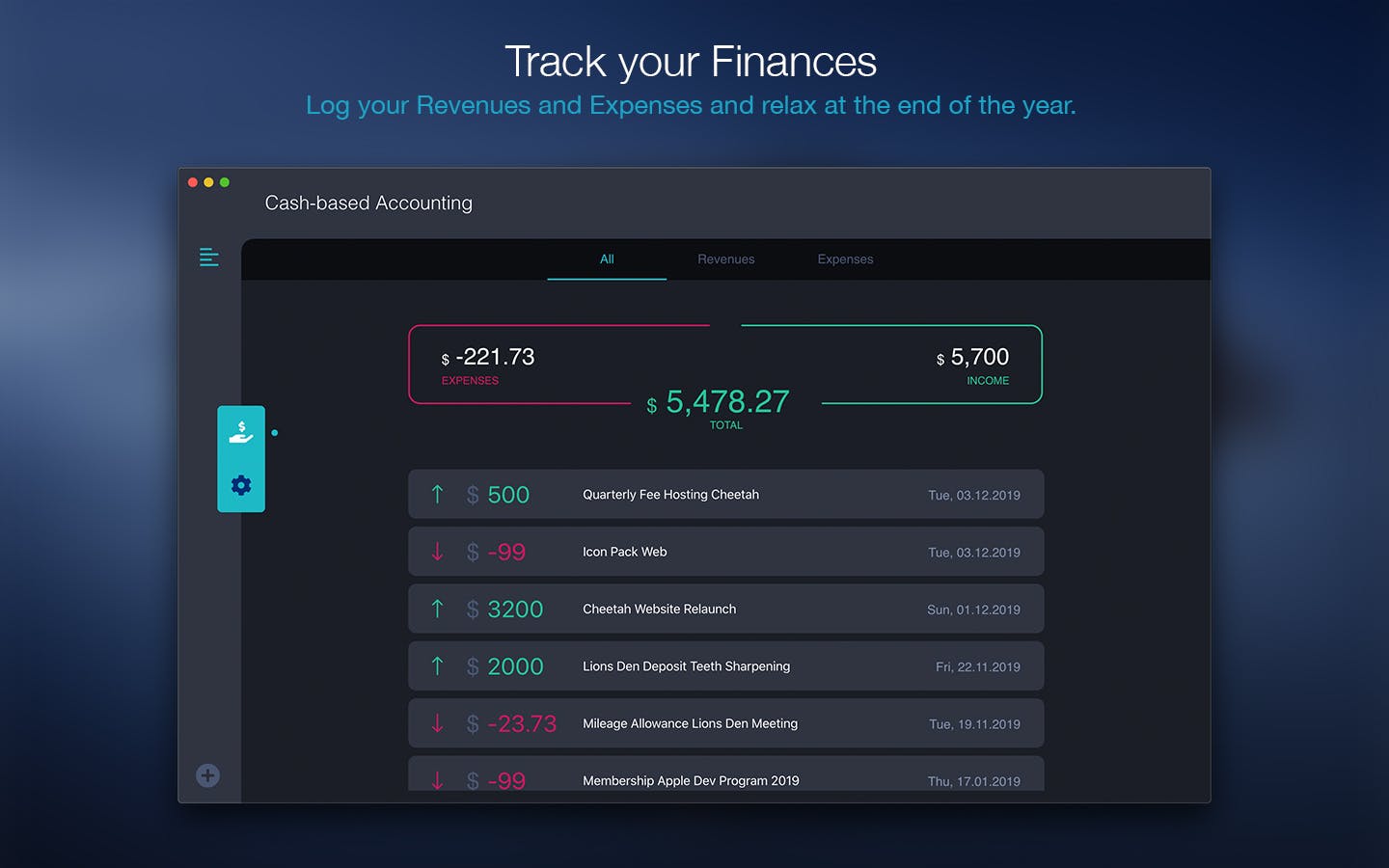Click the -221.73 expenses summary box
This screenshot has width=1389, height=868.
coord(521,365)
